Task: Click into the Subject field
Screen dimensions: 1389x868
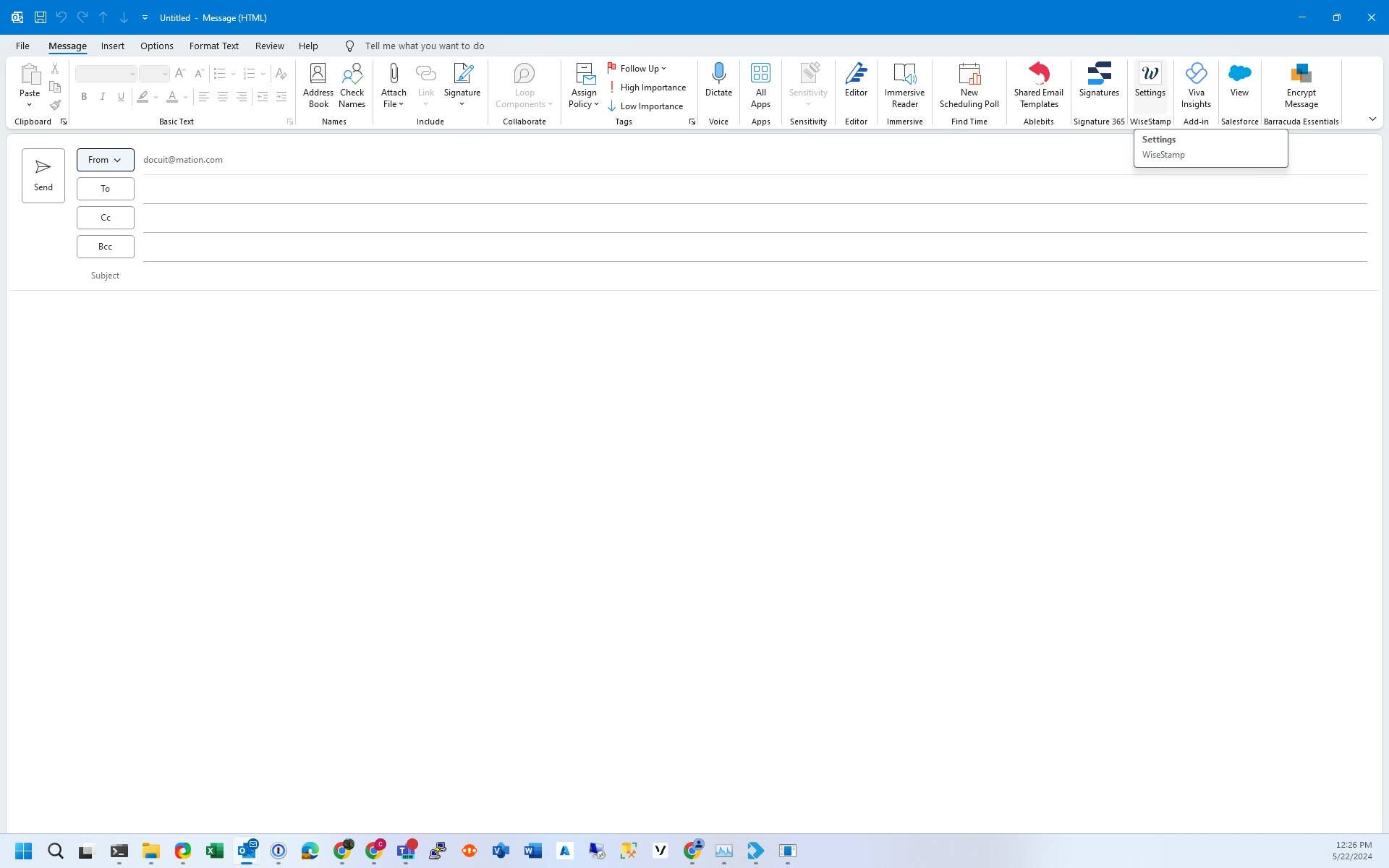Action: 723,276
